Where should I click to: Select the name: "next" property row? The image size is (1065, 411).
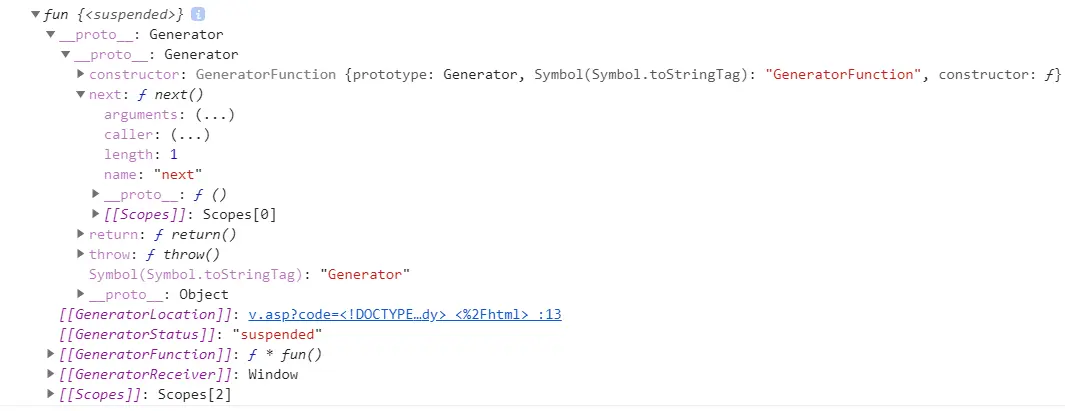[x=146, y=174]
